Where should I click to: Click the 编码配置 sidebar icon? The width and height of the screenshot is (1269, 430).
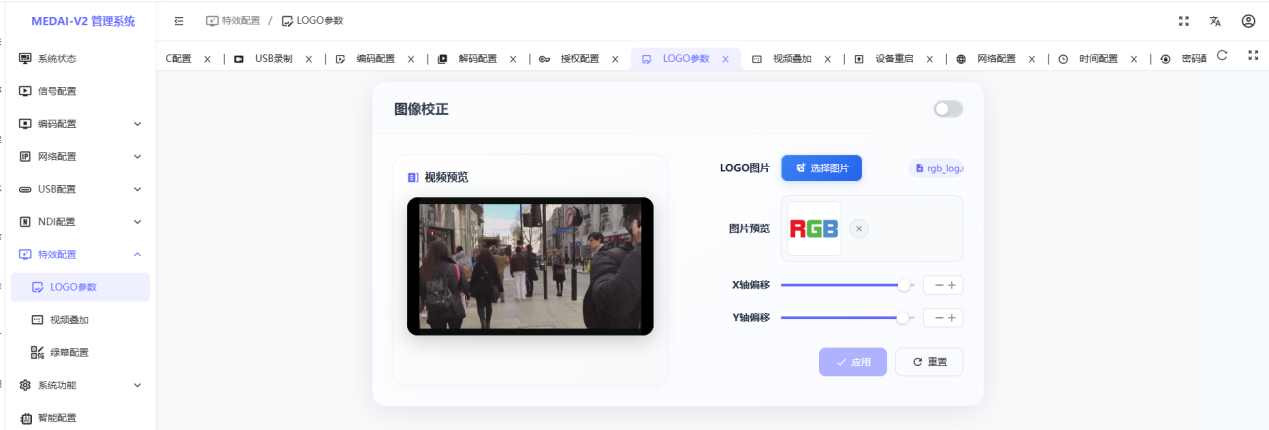pyautogui.click(x=25, y=124)
